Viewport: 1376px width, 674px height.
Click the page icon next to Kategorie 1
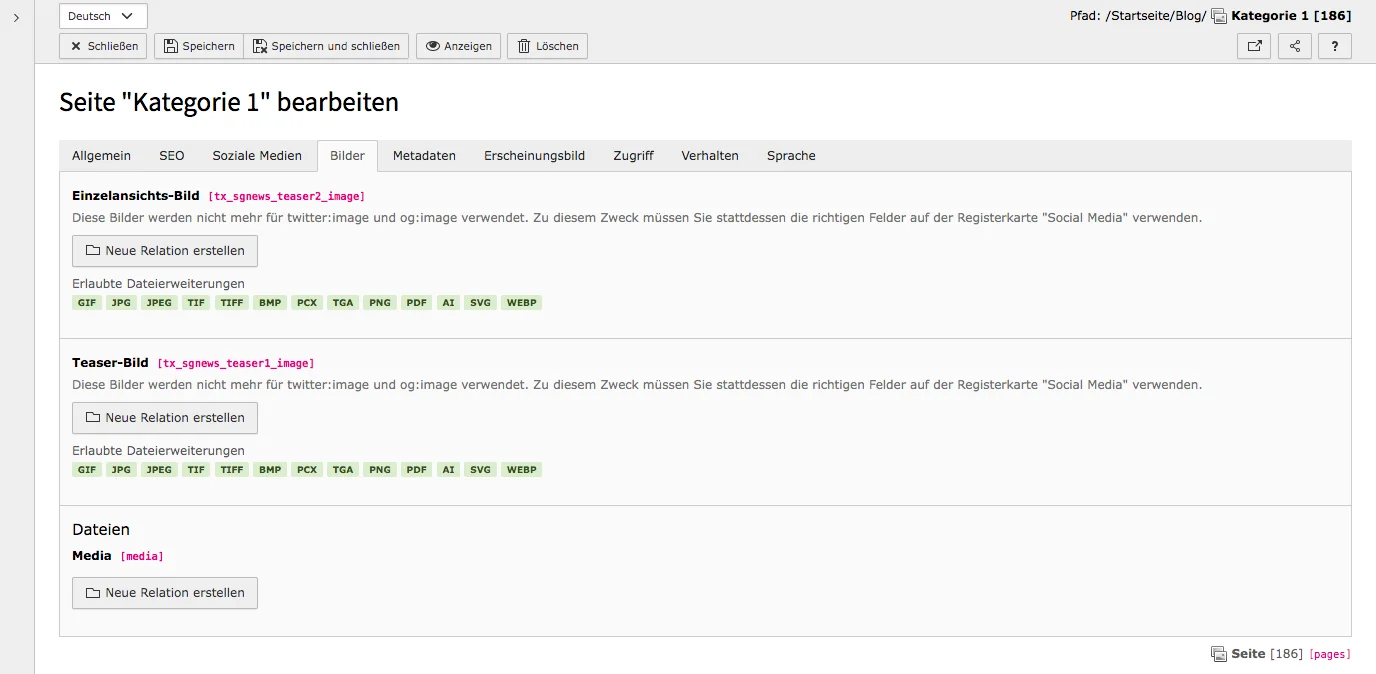(1218, 15)
